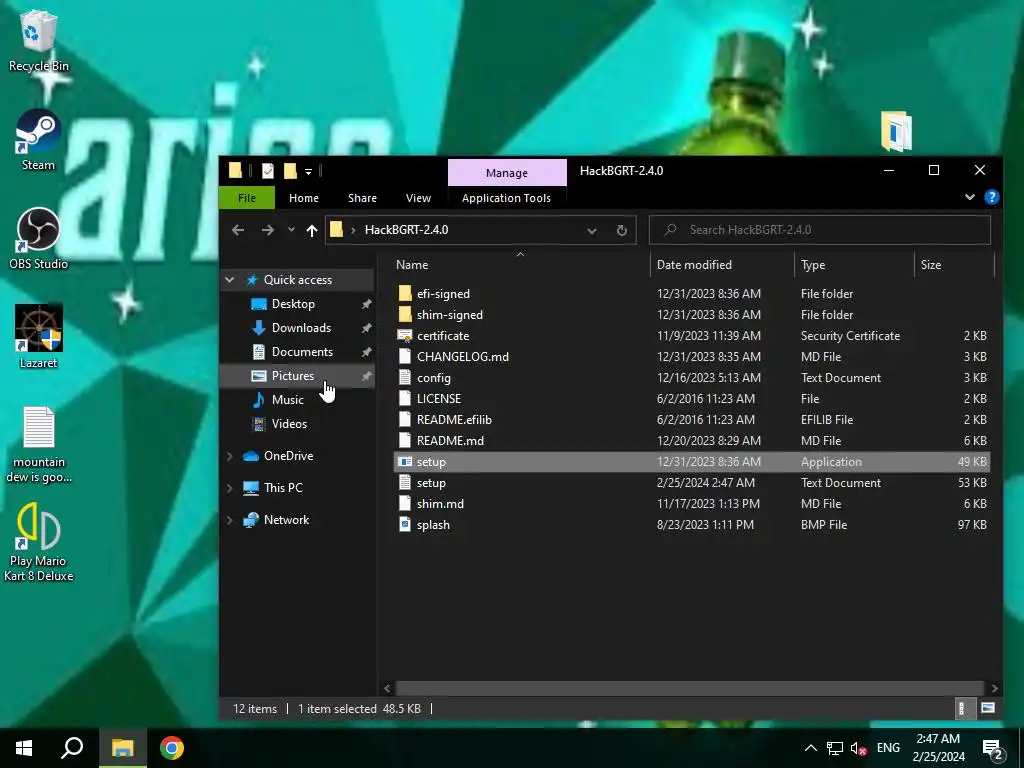This screenshot has width=1024, height=768.
Task: Expand the Network tree node
Action: pos(229,520)
